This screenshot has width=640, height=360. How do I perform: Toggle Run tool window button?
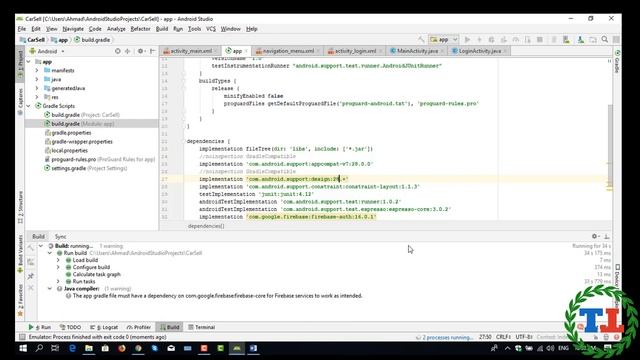coord(40,327)
